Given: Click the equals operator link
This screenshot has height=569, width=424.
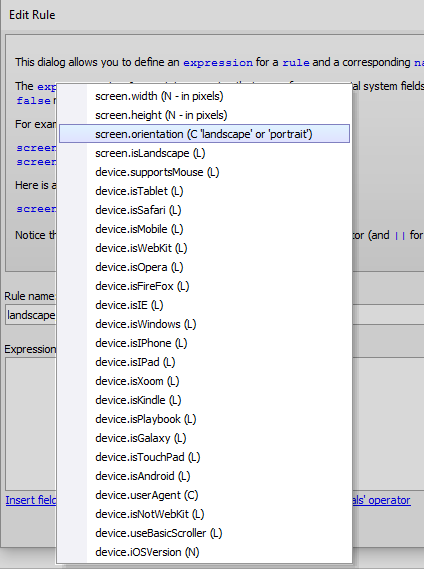Looking at the screenshot, I should coord(381,500).
